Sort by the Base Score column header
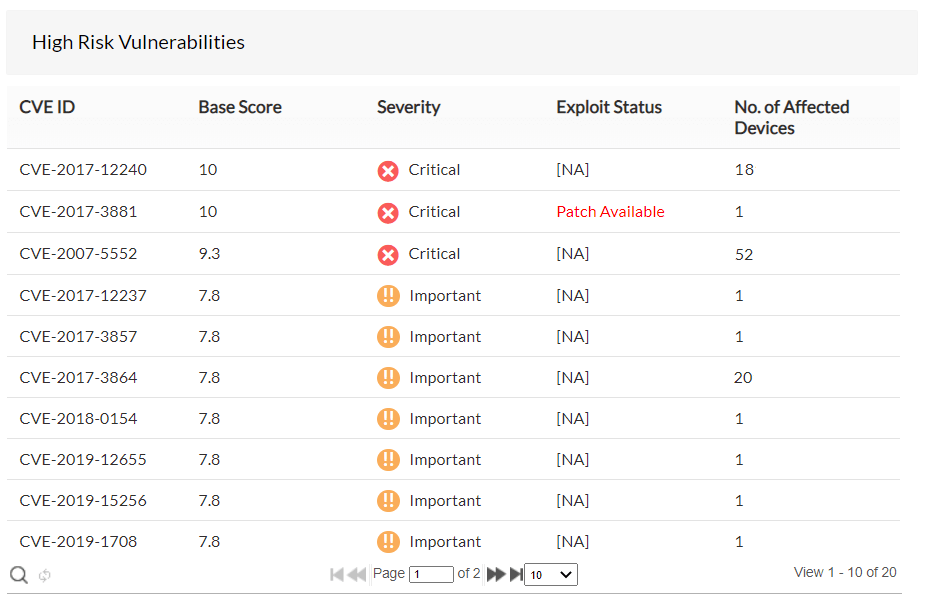 click(239, 107)
